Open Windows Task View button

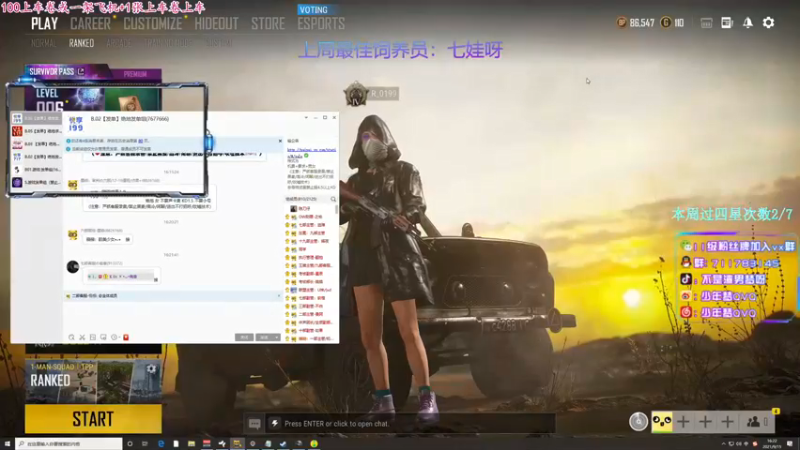(x=145, y=444)
